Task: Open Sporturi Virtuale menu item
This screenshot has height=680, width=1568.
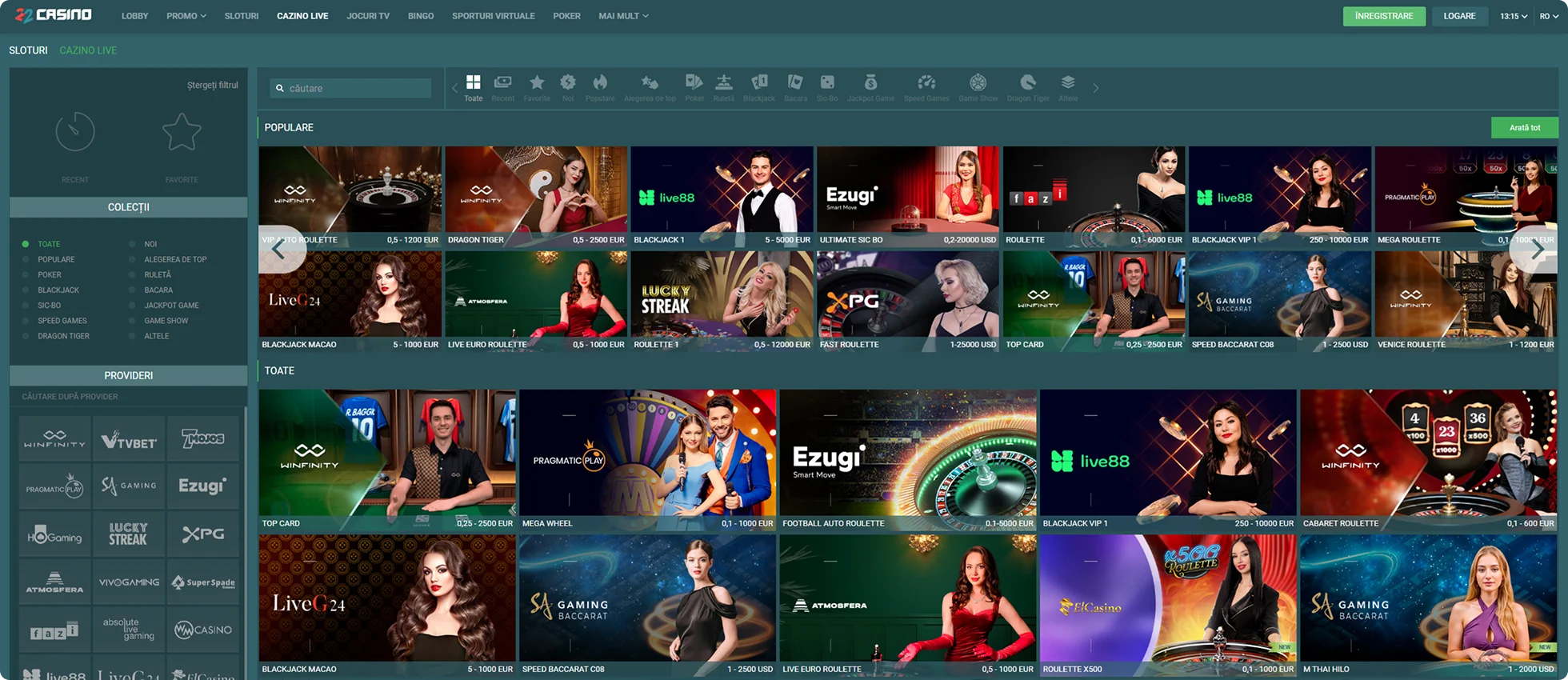Action: click(x=494, y=16)
